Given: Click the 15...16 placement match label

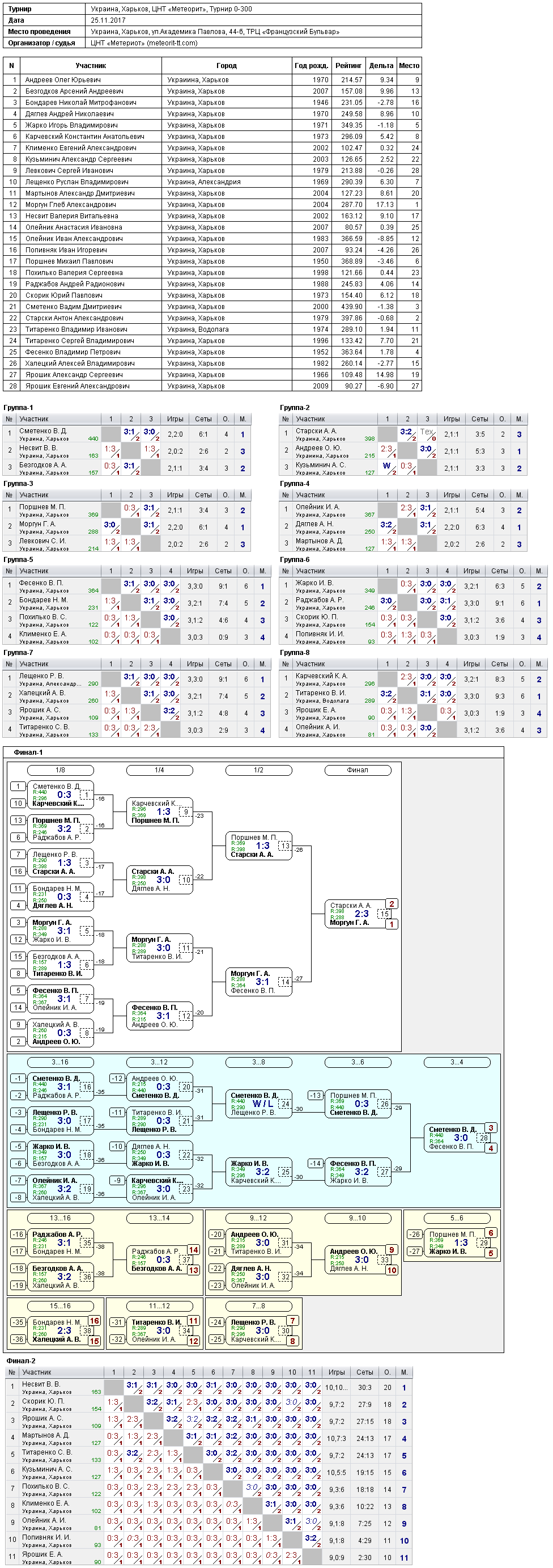Looking at the screenshot, I should click(60, 1305).
